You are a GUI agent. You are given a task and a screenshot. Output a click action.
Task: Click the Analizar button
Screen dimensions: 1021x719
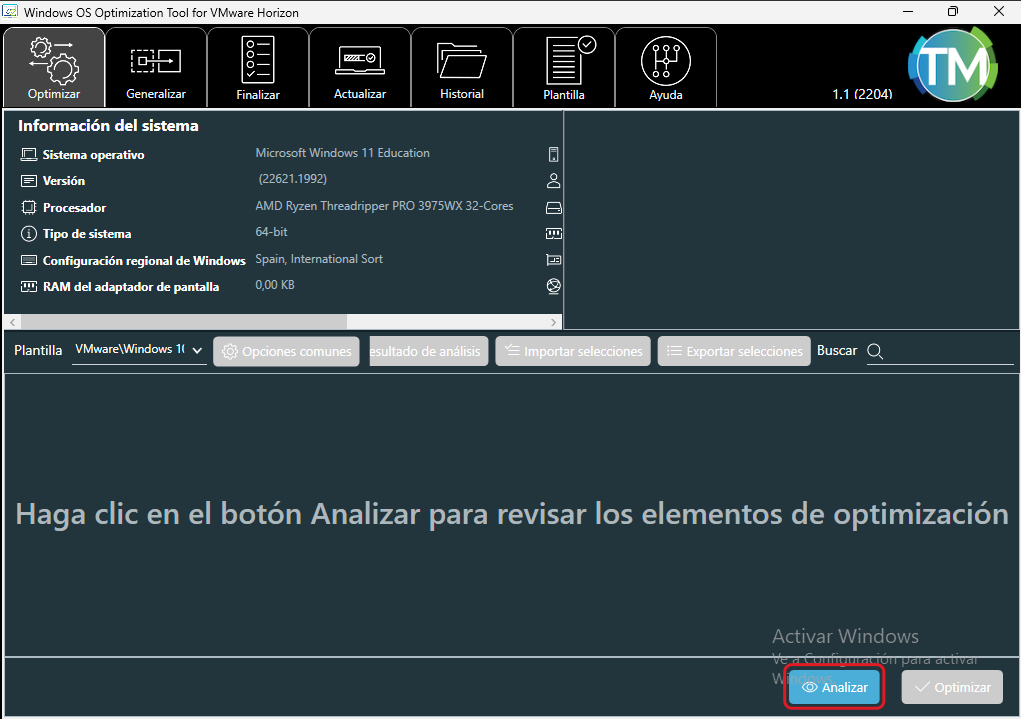[835, 688]
